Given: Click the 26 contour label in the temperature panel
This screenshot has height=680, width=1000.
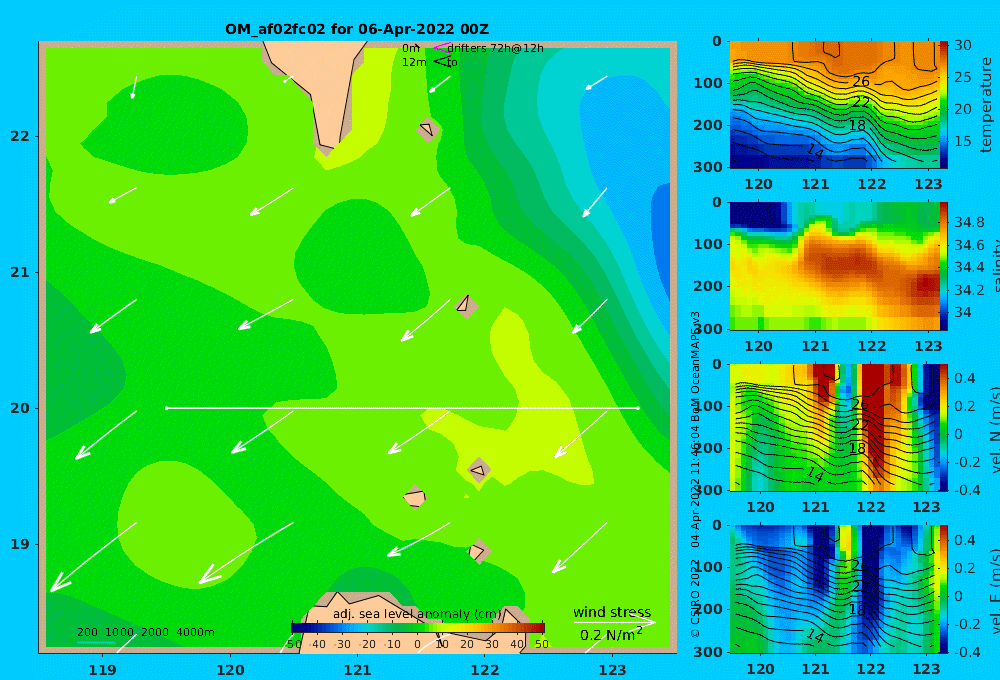Looking at the screenshot, I should (x=860, y=81).
